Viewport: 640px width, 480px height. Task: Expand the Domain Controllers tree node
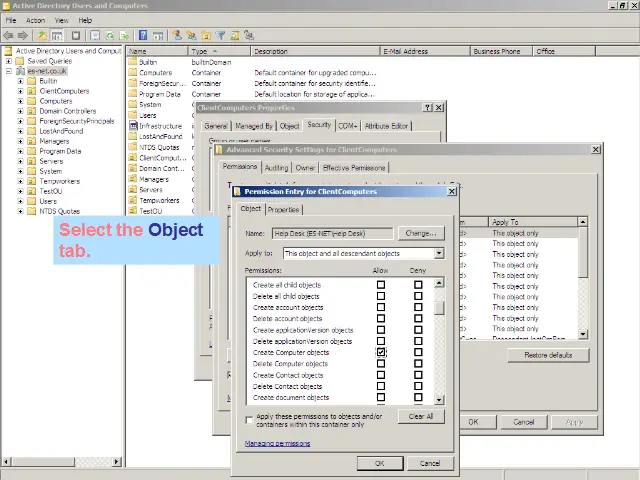(x=20, y=111)
